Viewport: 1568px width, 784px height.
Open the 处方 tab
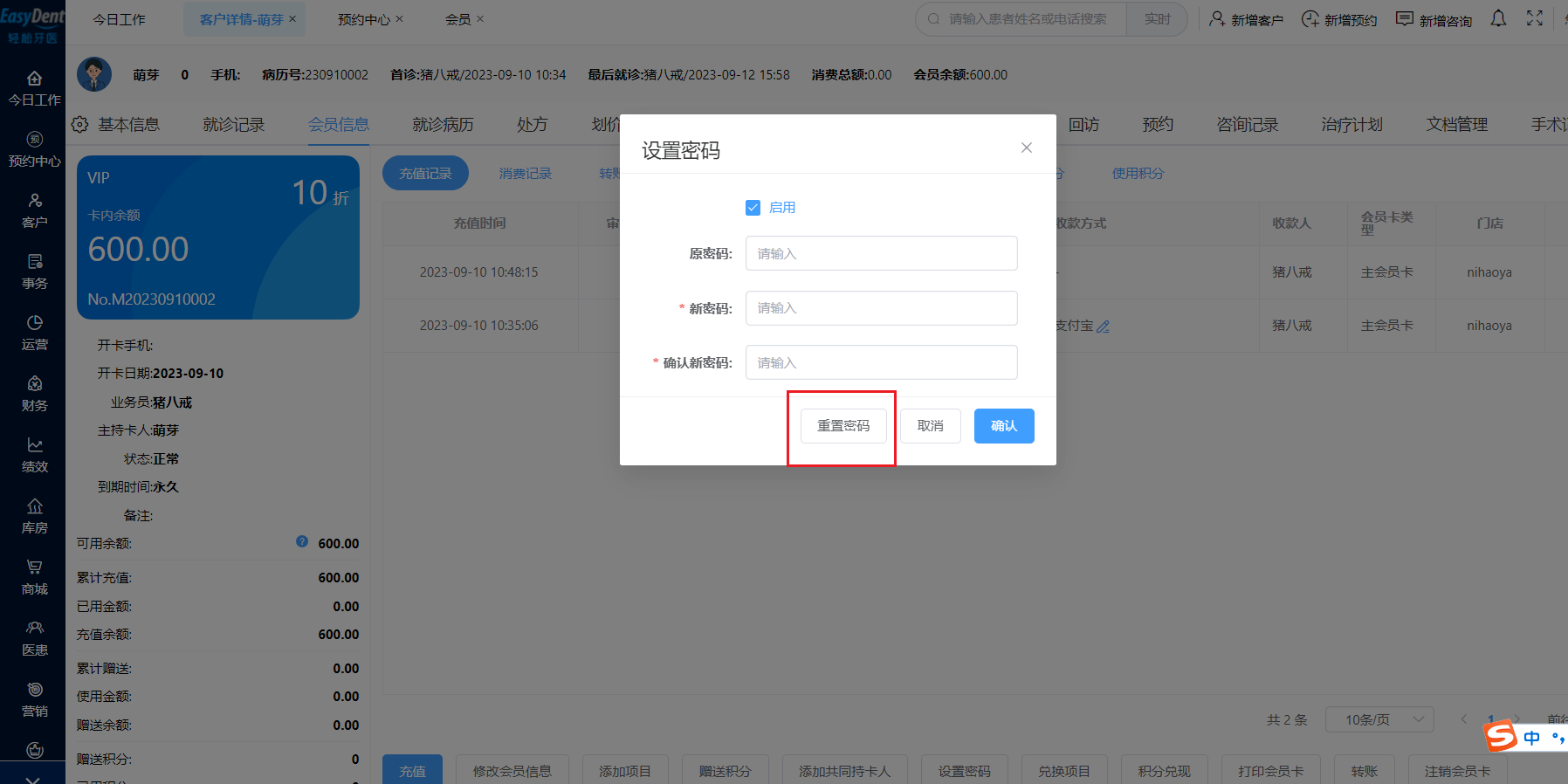(x=533, y=125)
